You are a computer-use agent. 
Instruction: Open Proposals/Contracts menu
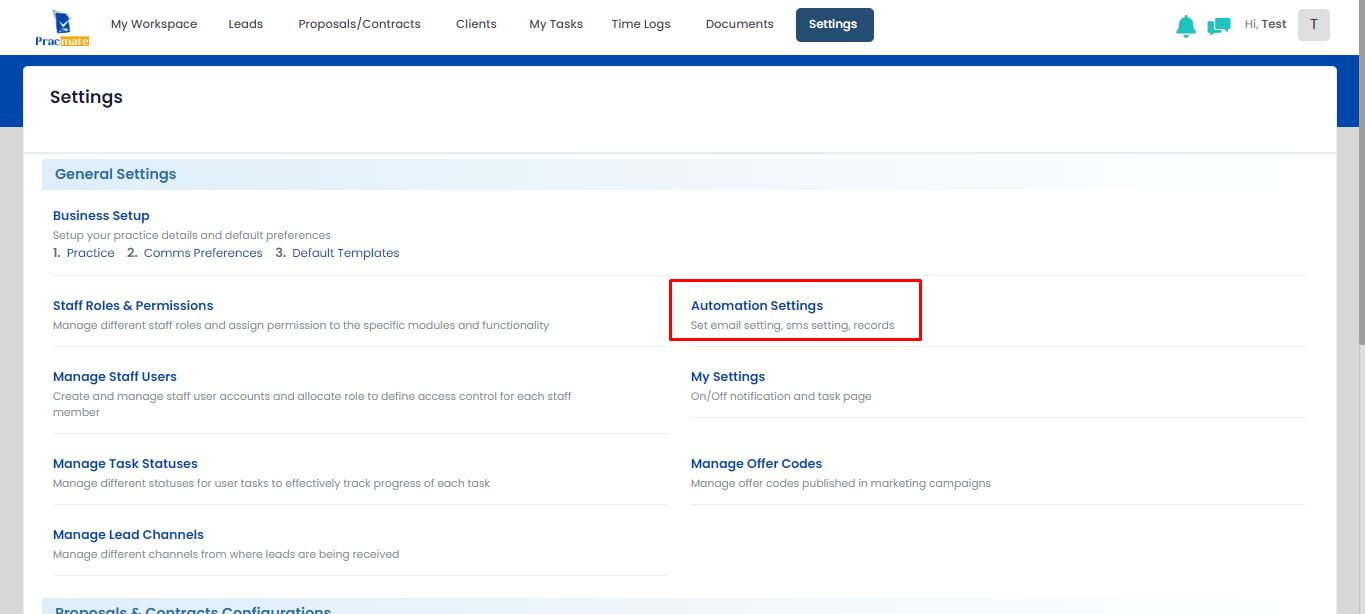coord(359,24)
